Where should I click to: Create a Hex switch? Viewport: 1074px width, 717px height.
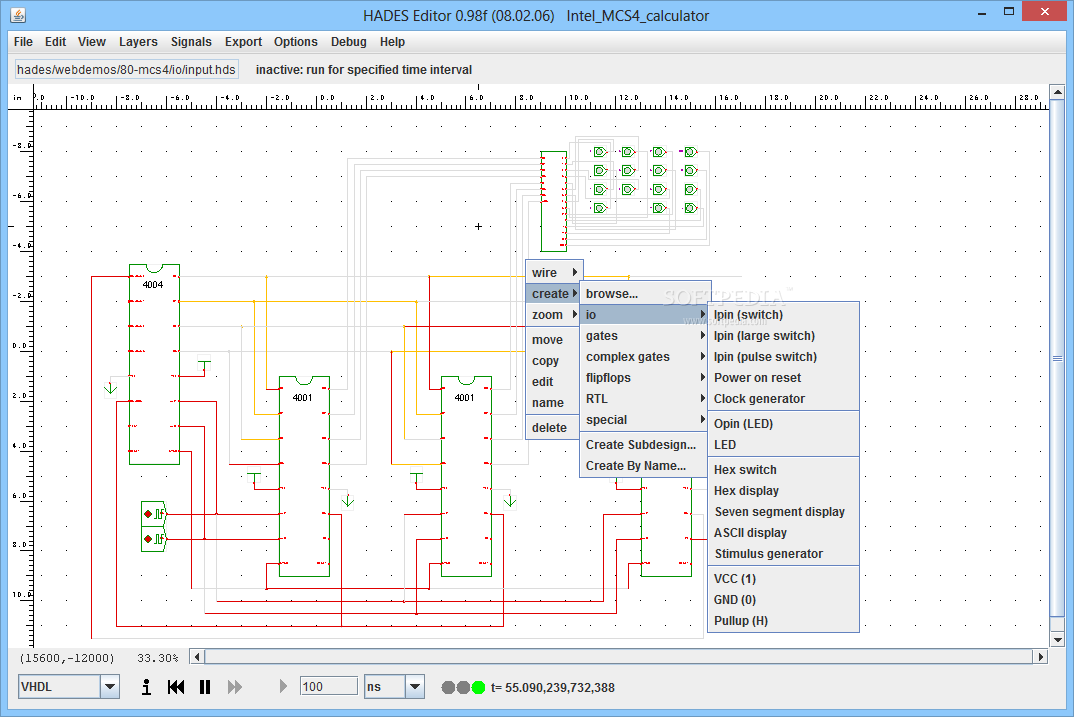(783, 470)
